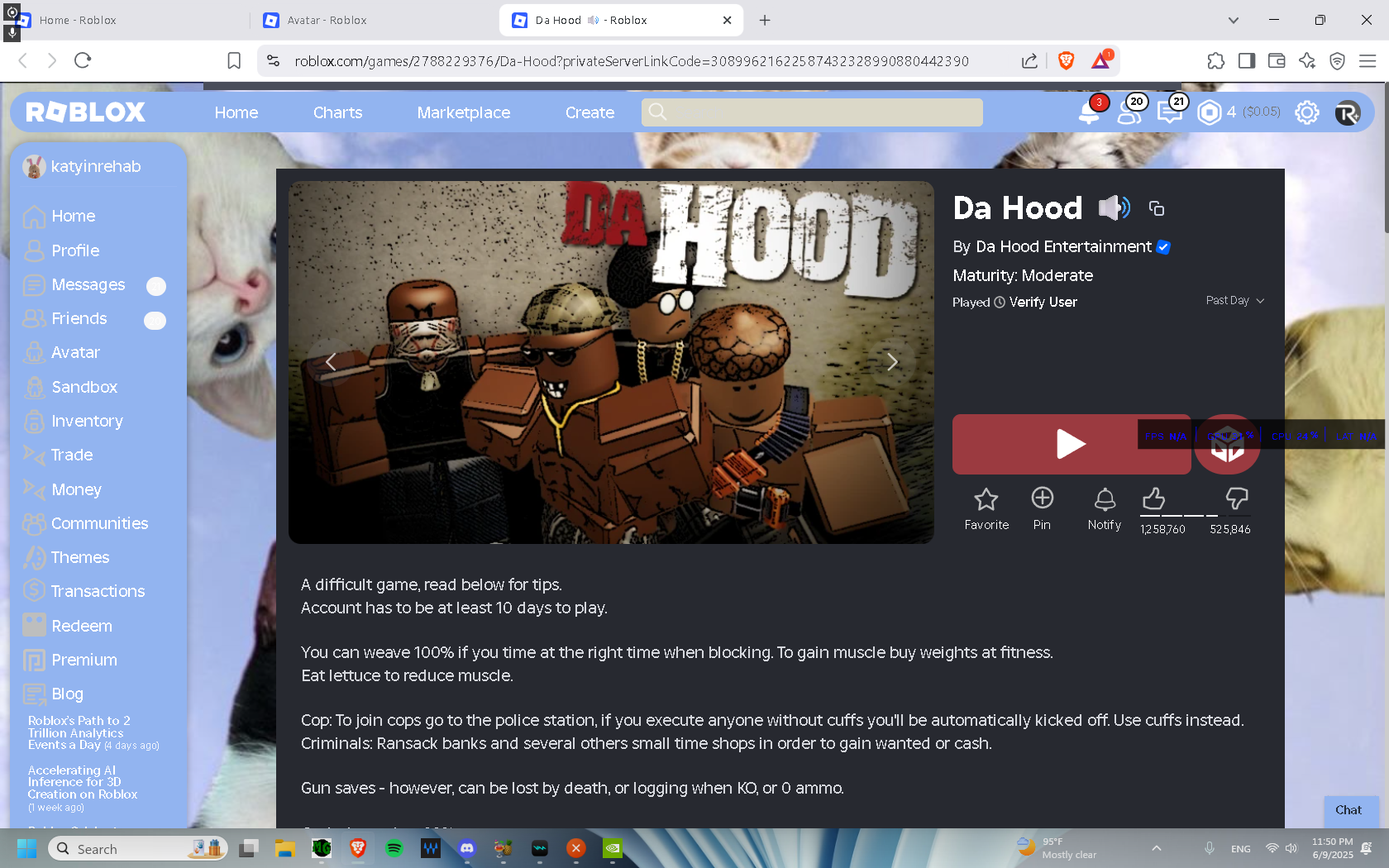Open Sandbox in sidebar
The image size is (1389, 868).
point(70,387)
